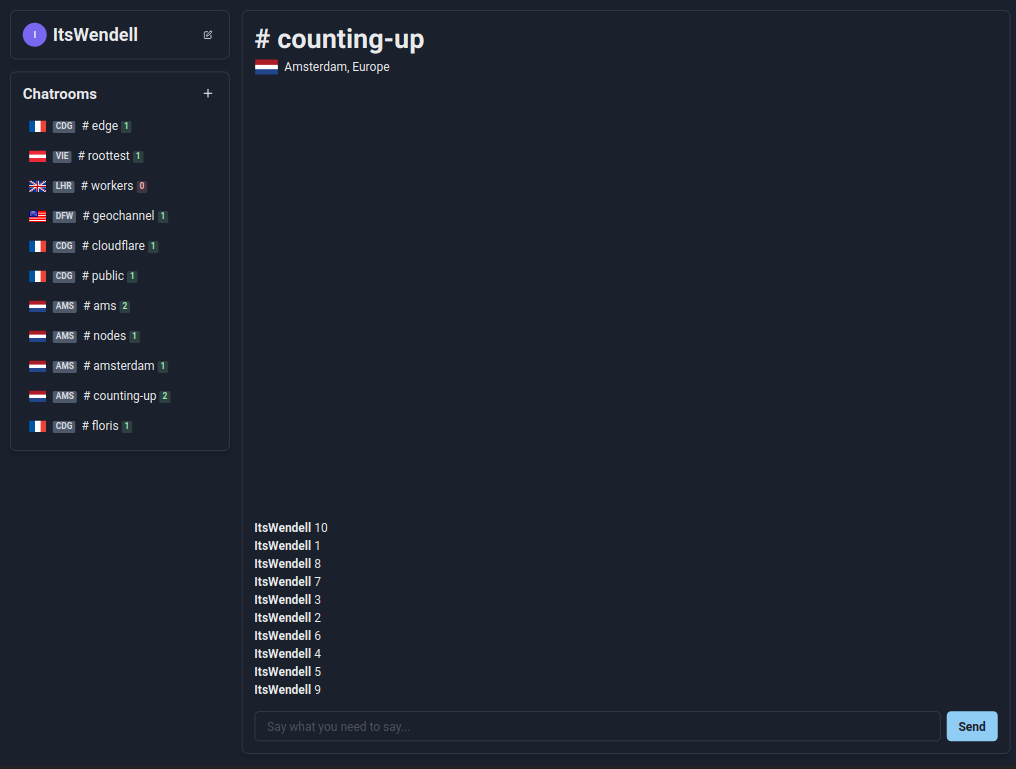Click the Dutch flag beside # ams
This screenshot has height=769, width=1016.
tap(38, 306)
